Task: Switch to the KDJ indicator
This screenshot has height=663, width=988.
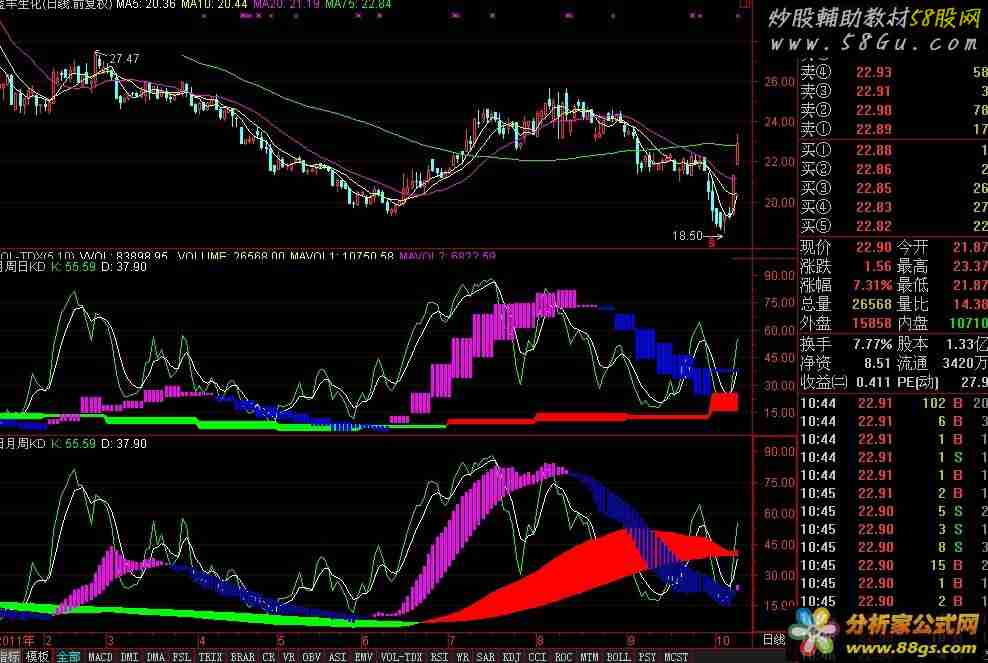Action: pos(512,657)
